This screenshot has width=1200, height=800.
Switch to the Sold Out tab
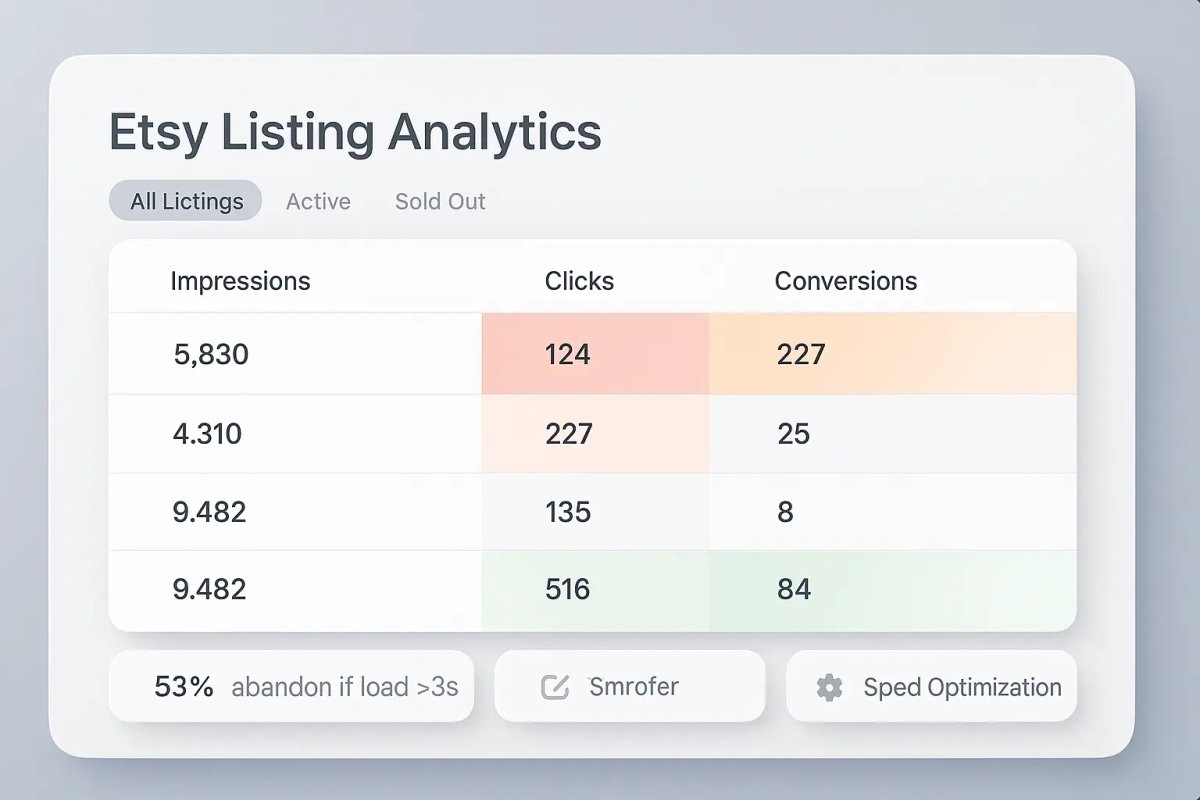point(440,201)
